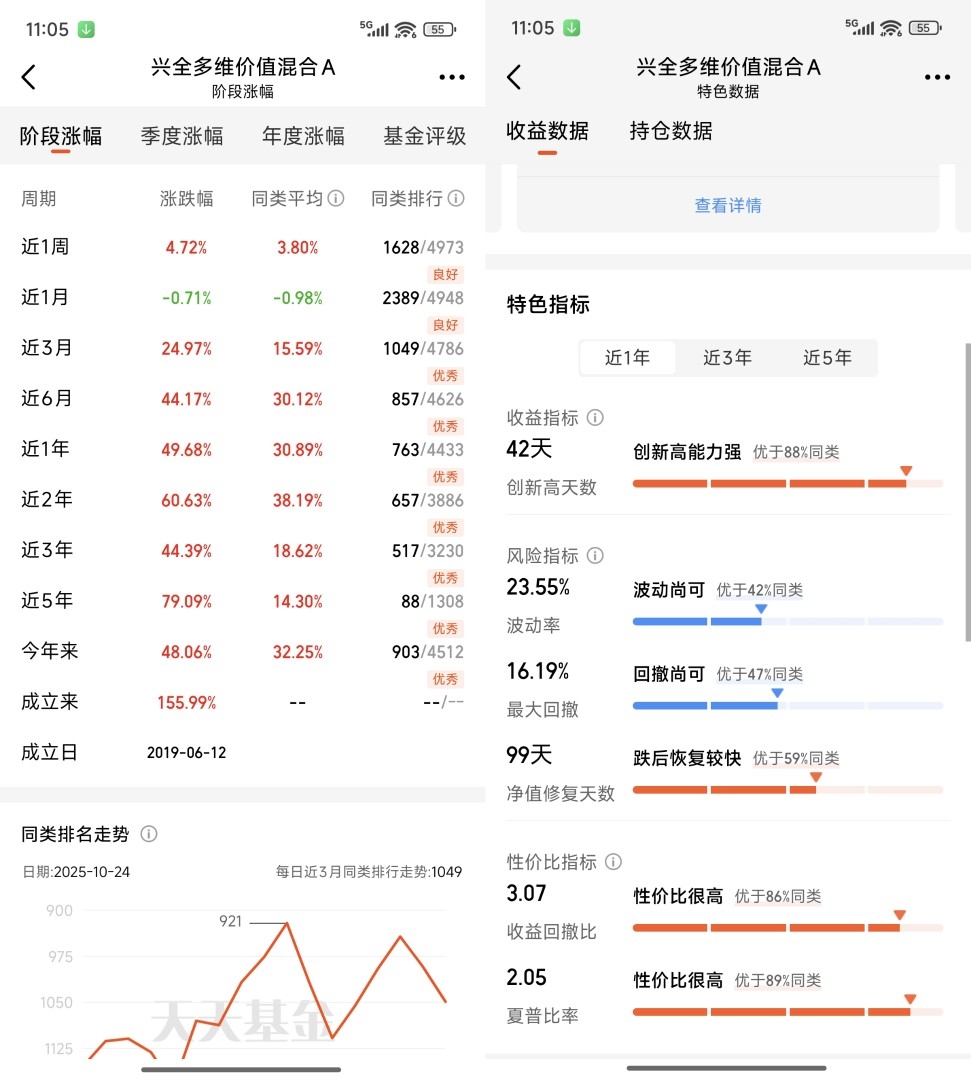Tap 波动率 blue progress bar
The width and height of the screenshot is (971, 1080).
(787, 621)
